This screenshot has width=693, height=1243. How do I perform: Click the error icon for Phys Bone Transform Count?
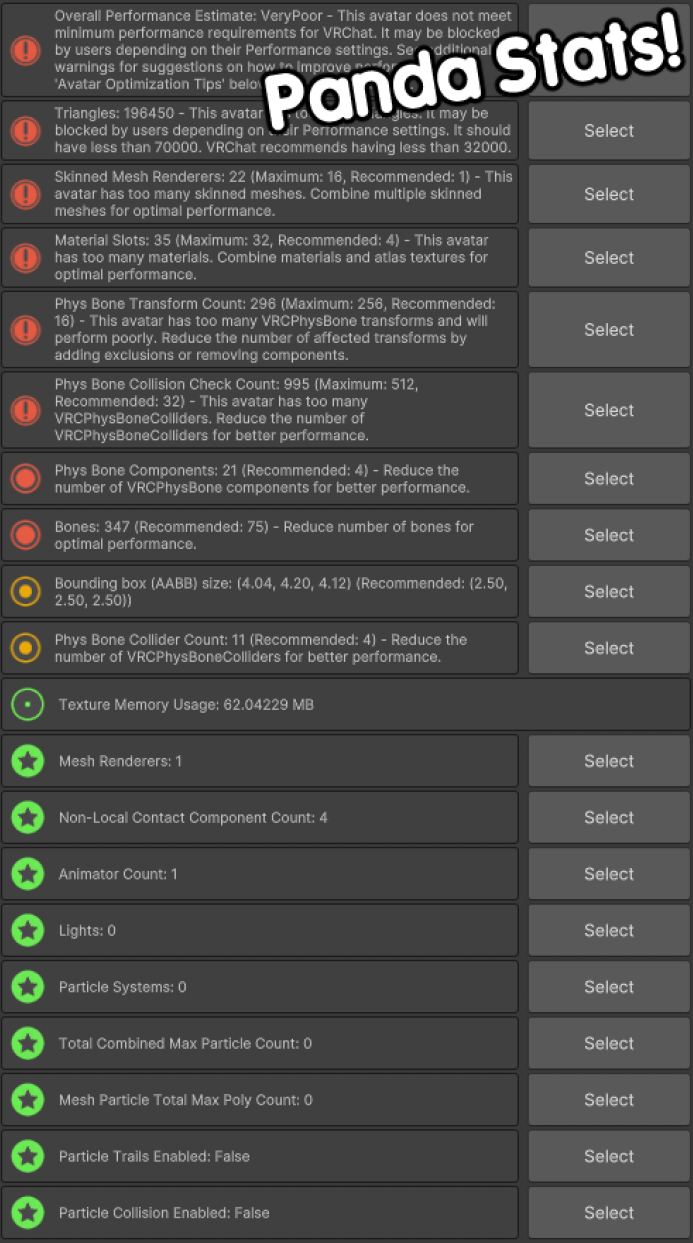point(26,330)
